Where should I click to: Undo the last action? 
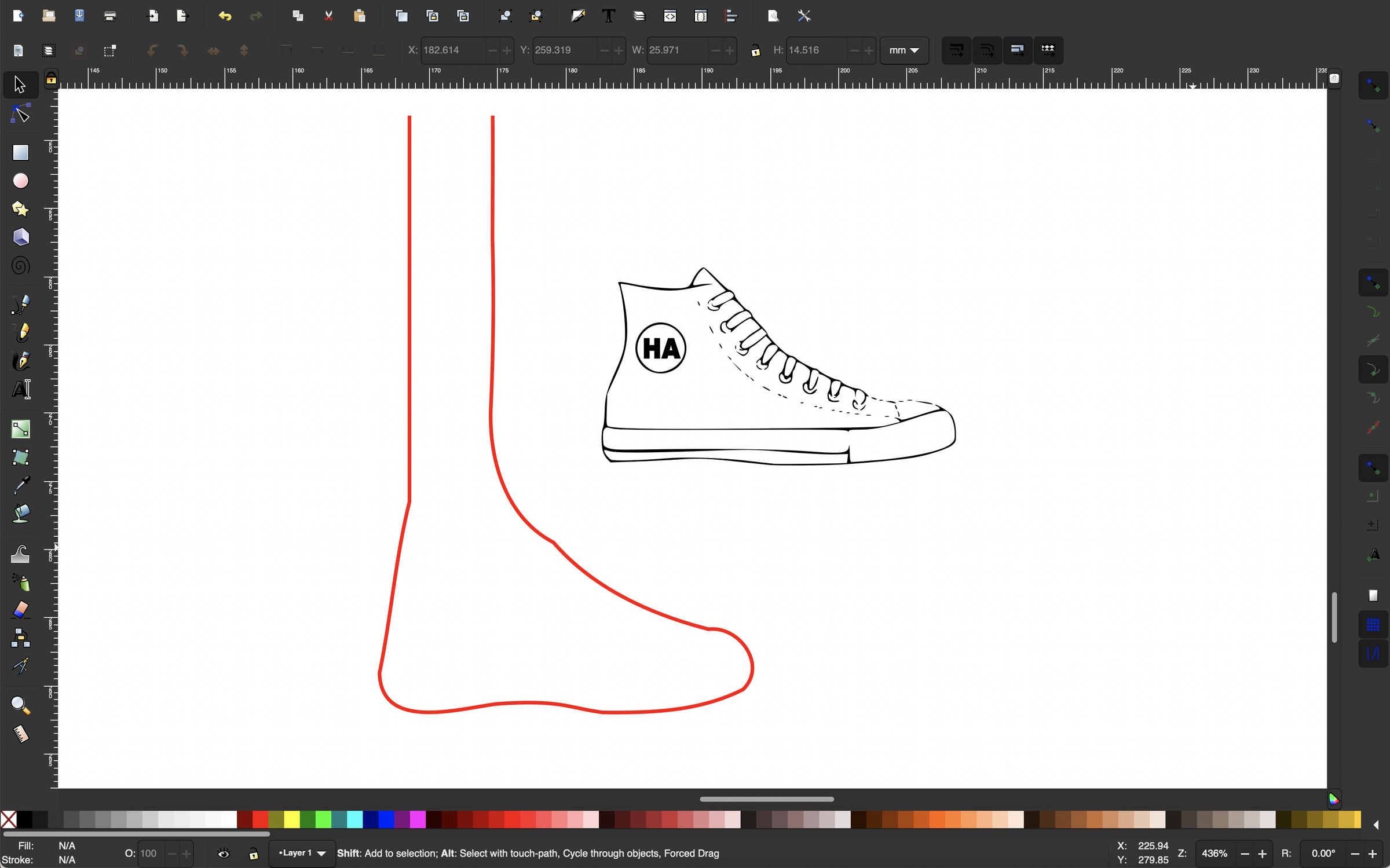(x=225, y=16)
